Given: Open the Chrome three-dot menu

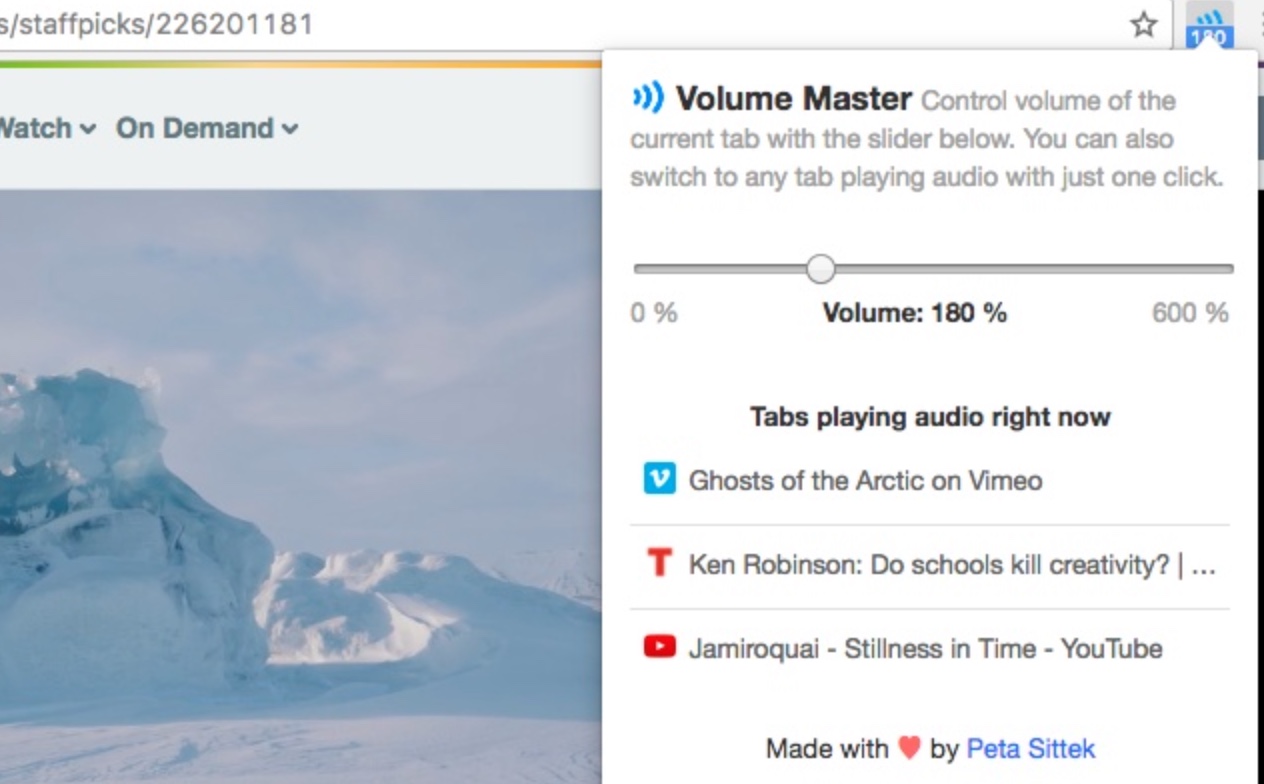Looking at the screenshot, I should click(x=1258, y=25).
